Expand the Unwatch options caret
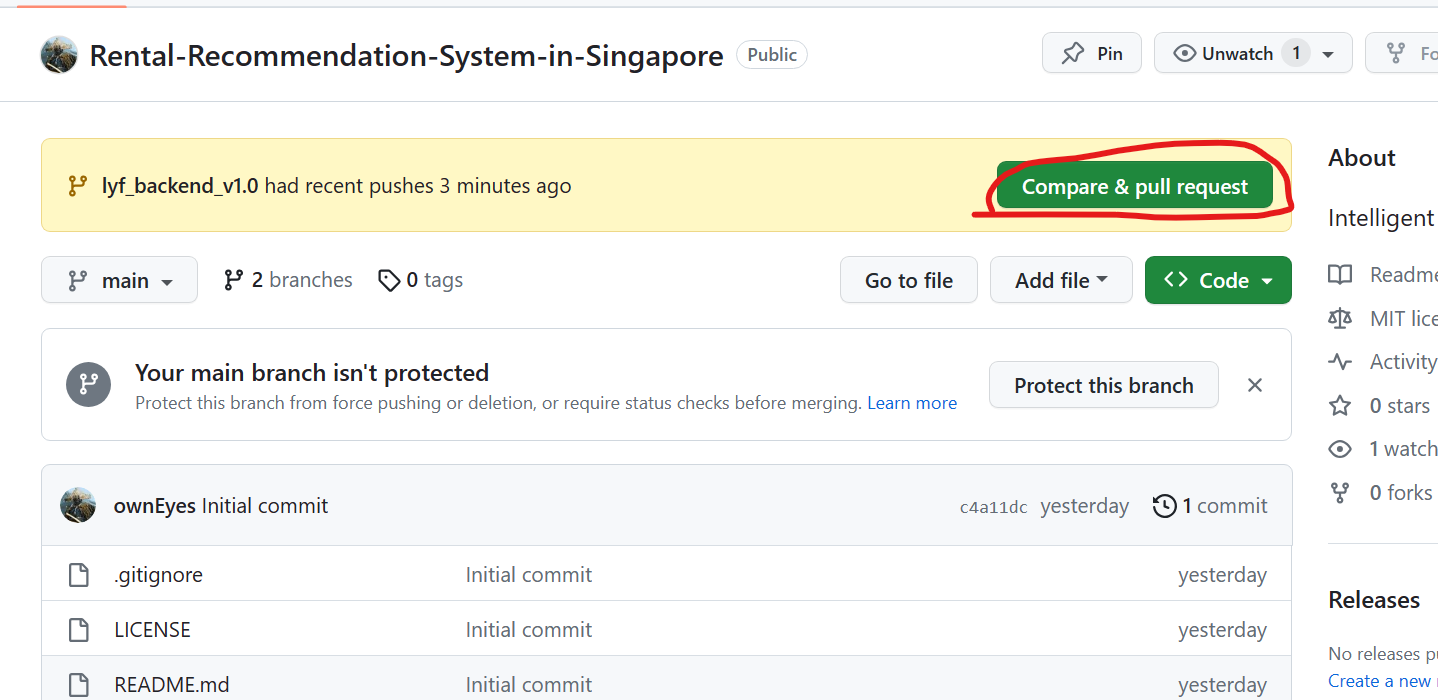 pyautogui.click(x=1328, y=54)
